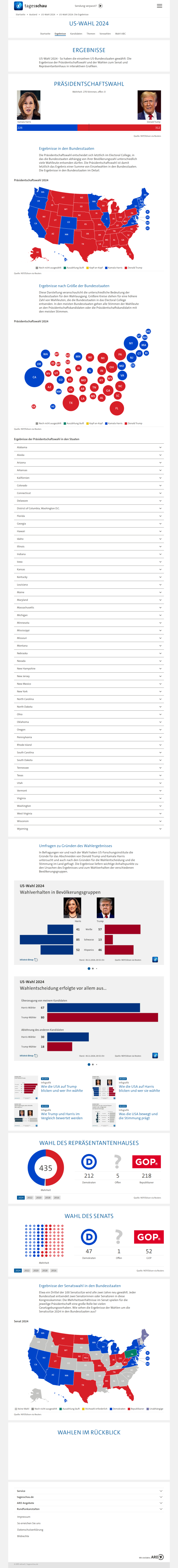Click Kamala Harris portrait photo

click(28, 105)
